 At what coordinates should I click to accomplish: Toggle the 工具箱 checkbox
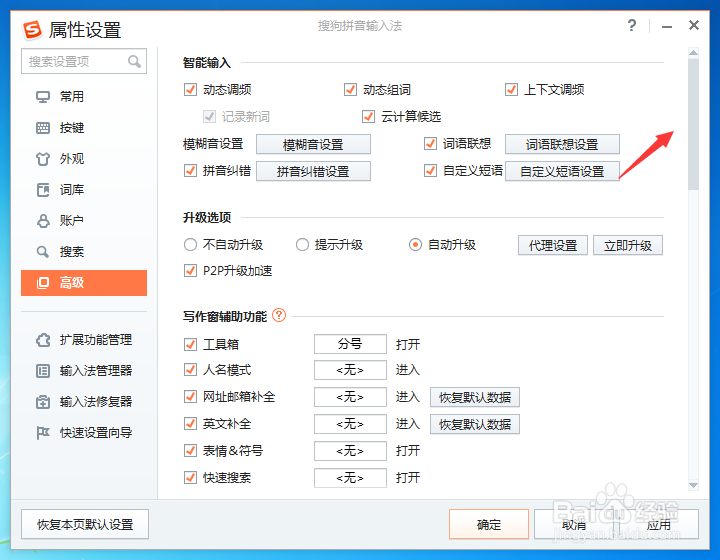click(x=190, y=344)
